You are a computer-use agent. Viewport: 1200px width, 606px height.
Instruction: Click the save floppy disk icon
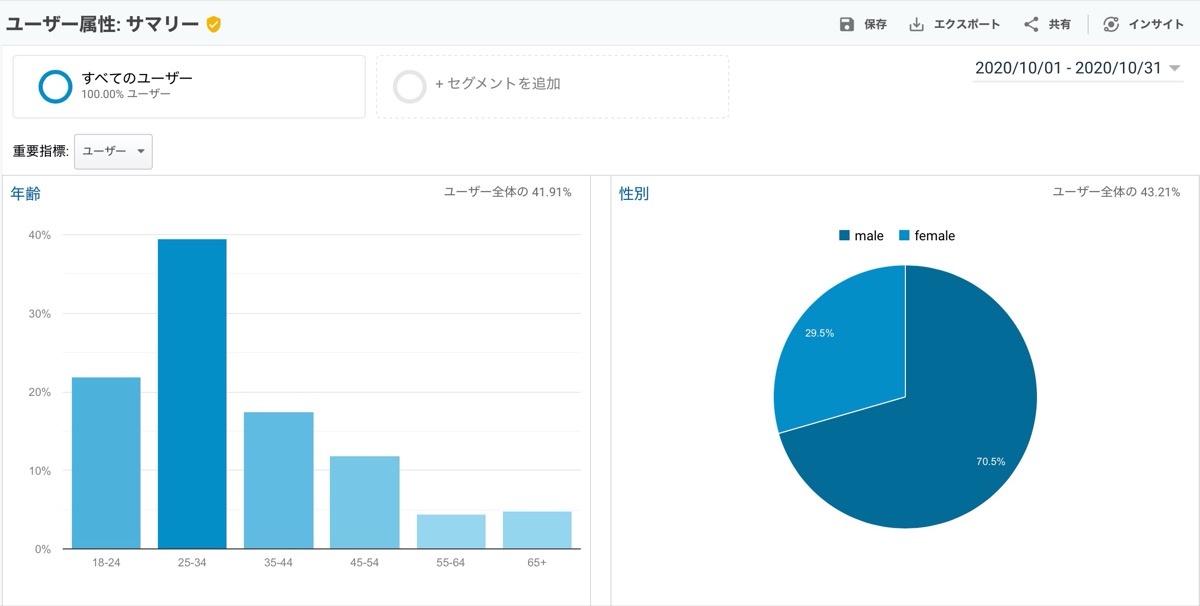847,24
